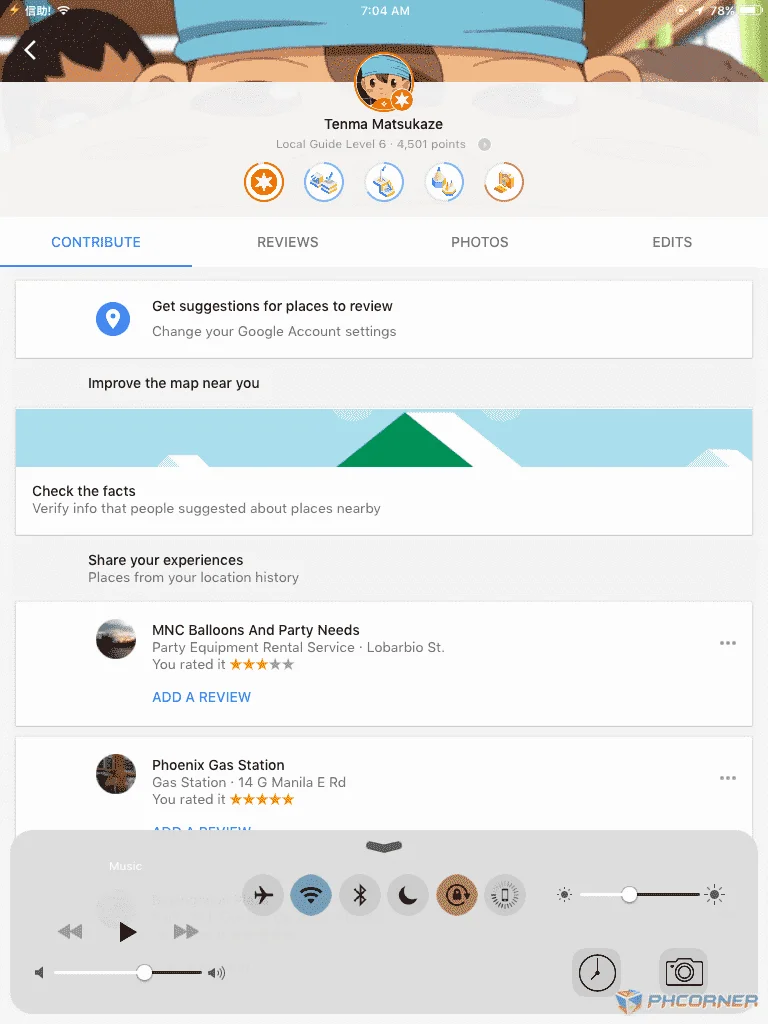
Task: Change star rating for MNC Balloons
Action: (x=262, y=665)
